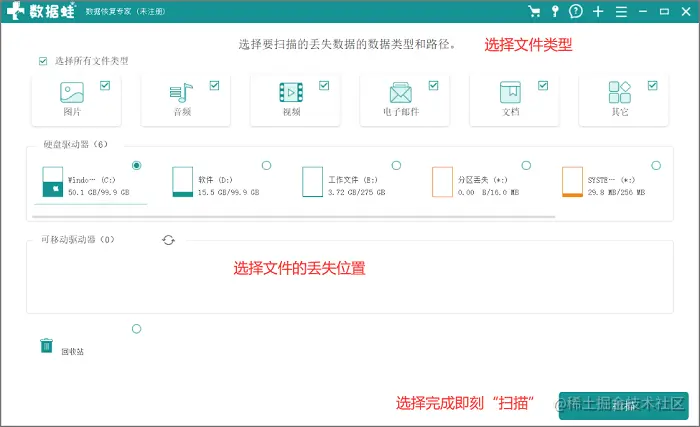
Task: Click the 回收站 recycle bin icon
Action: click(46, 346)
